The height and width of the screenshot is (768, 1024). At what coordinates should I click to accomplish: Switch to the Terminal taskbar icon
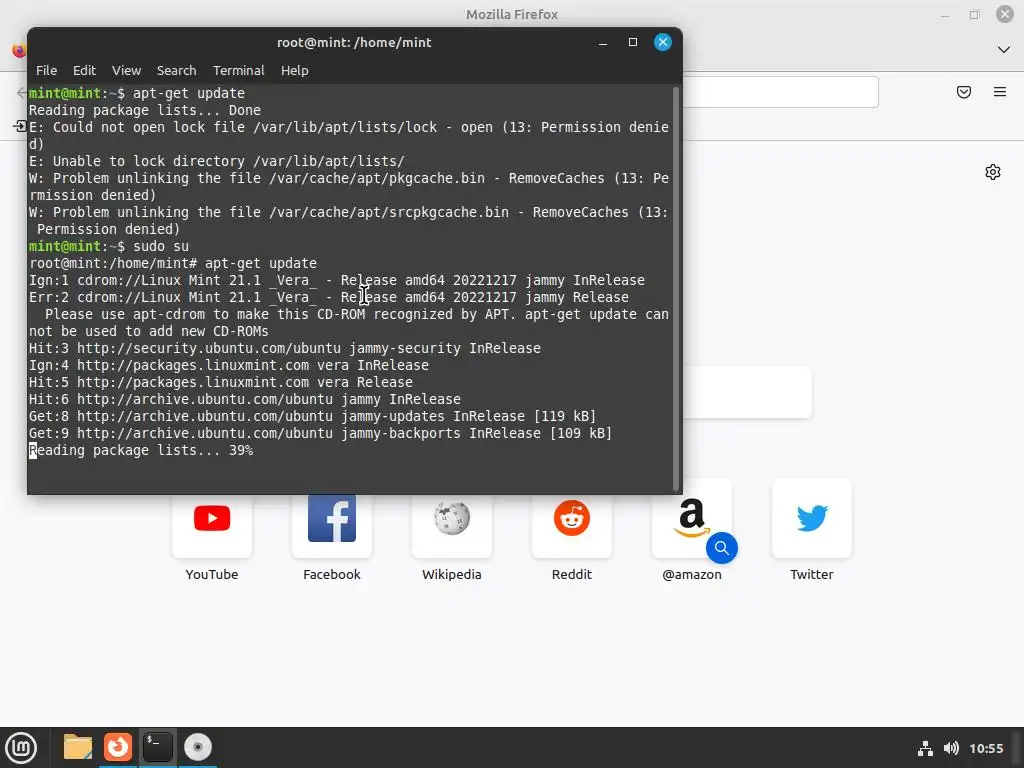click(158, 747)
